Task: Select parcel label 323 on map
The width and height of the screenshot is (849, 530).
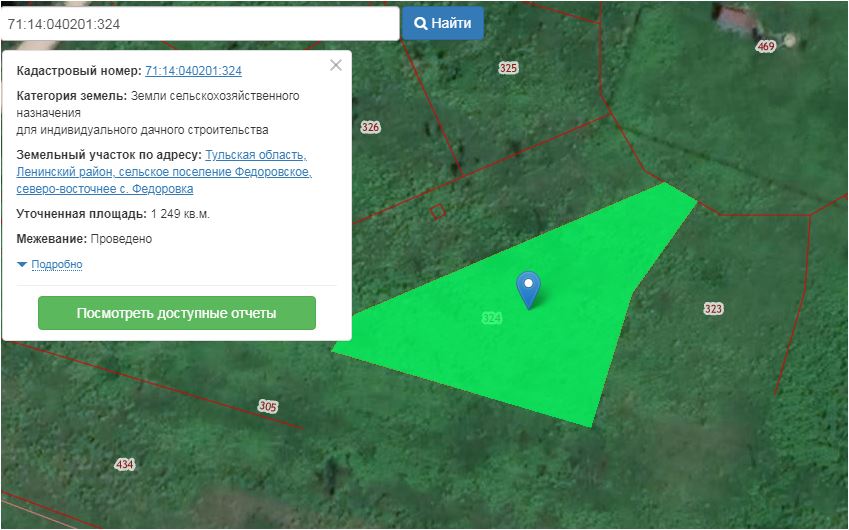Action: [x=713, y=309]
